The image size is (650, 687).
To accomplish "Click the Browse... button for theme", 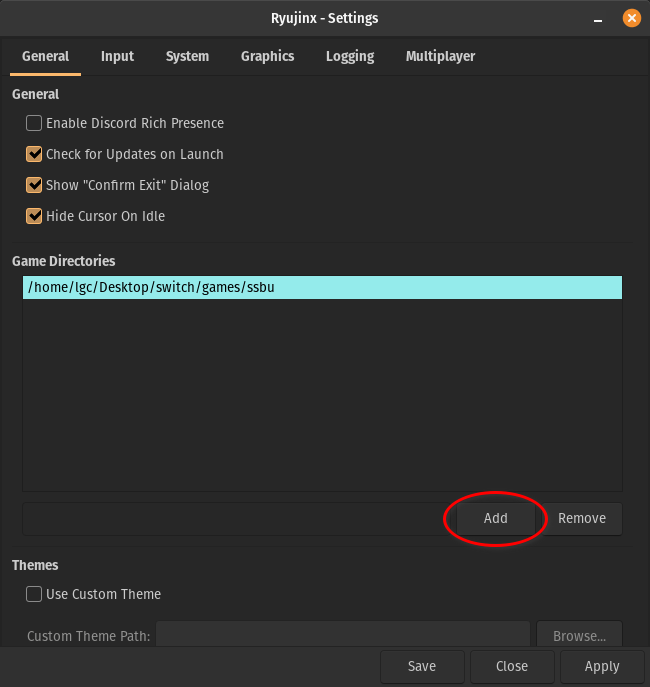I will click(x=579, y=635).
